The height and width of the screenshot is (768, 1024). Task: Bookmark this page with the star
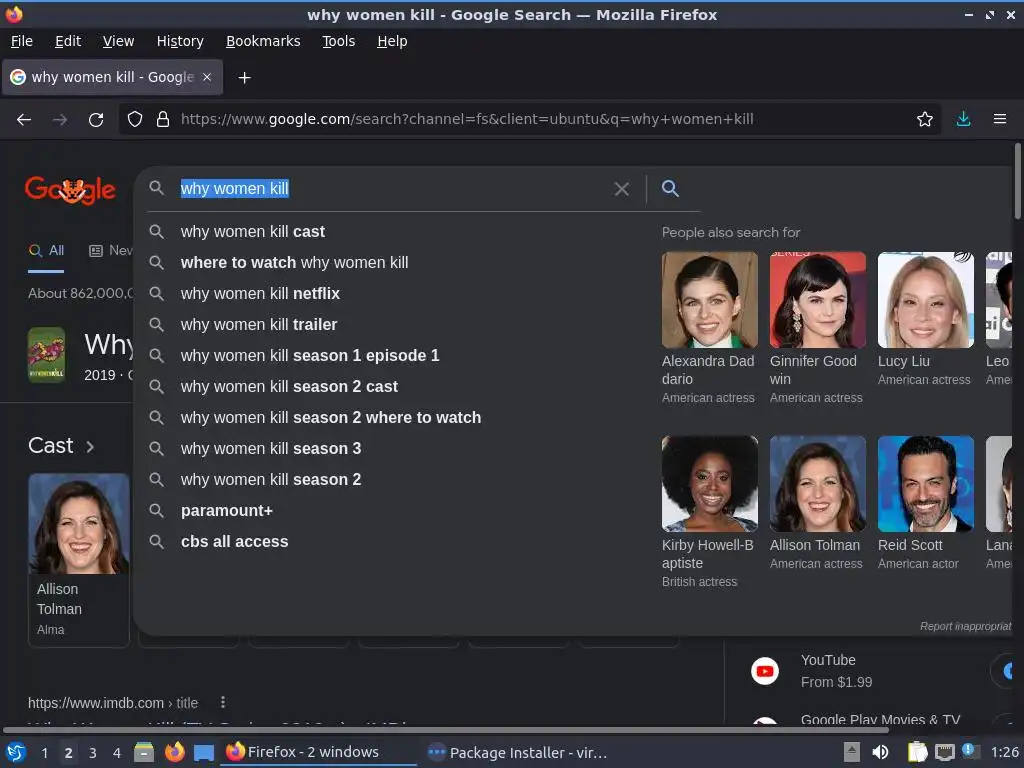coord(924,120)
